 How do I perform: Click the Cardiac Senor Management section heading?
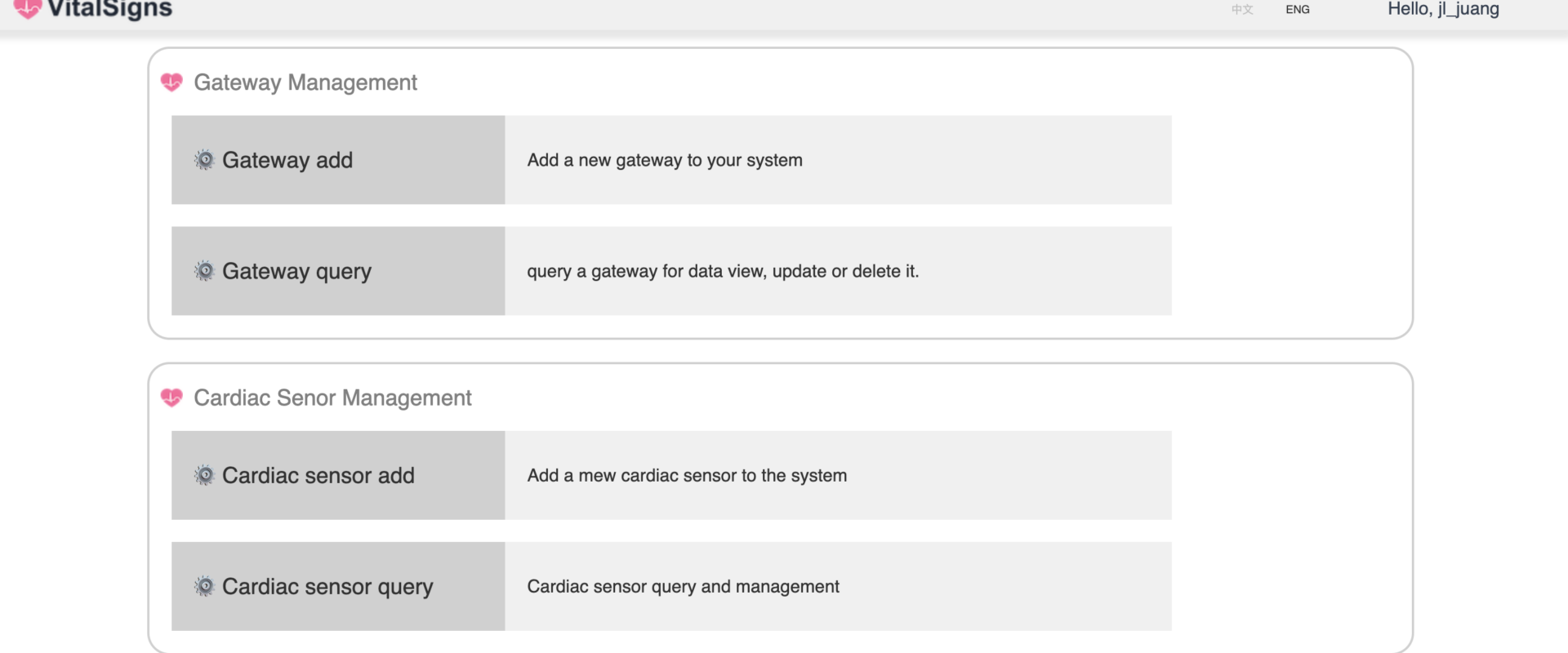(x=332, y=398)
